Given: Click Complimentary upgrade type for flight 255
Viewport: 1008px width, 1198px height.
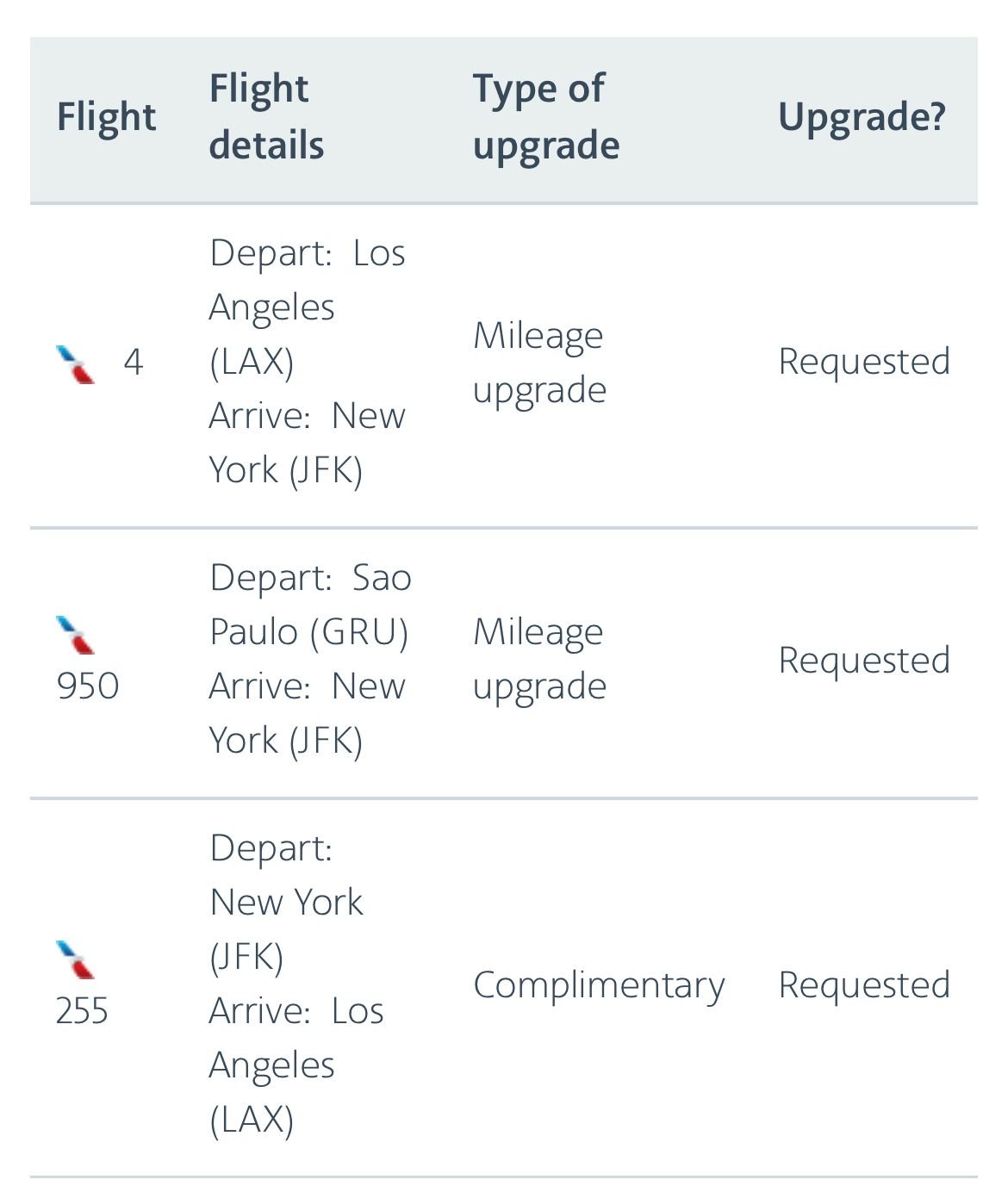Looking at the screenshot, I should [599, 985].
